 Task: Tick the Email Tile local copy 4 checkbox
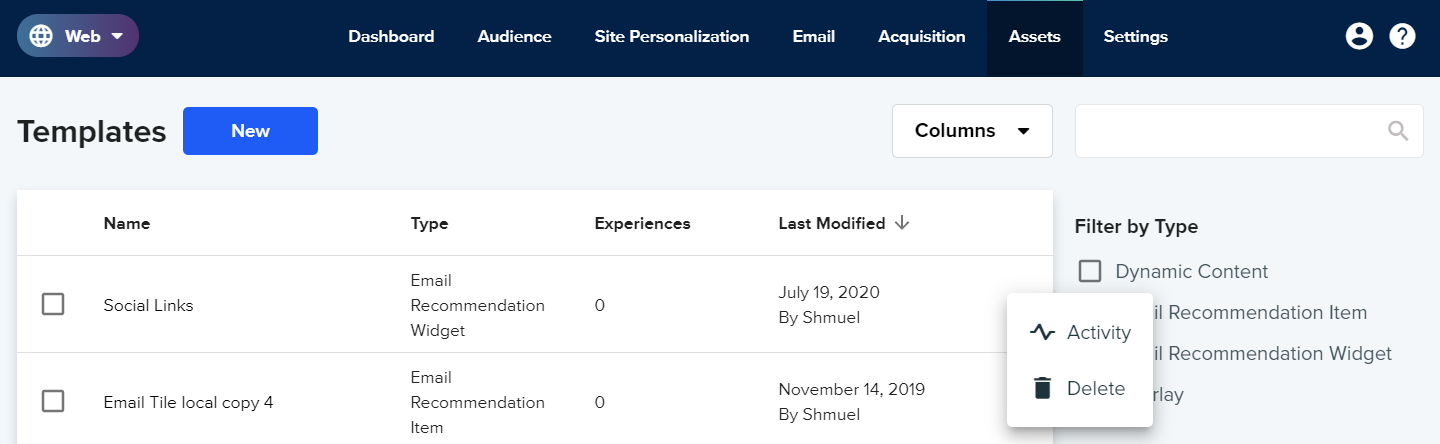pos(53,401)
